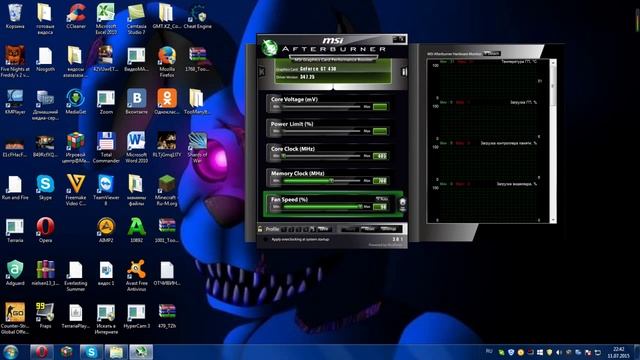640x360 pixels.
Task: Toggle Apply overclocking at system startup
Action: tap(266, 240)
